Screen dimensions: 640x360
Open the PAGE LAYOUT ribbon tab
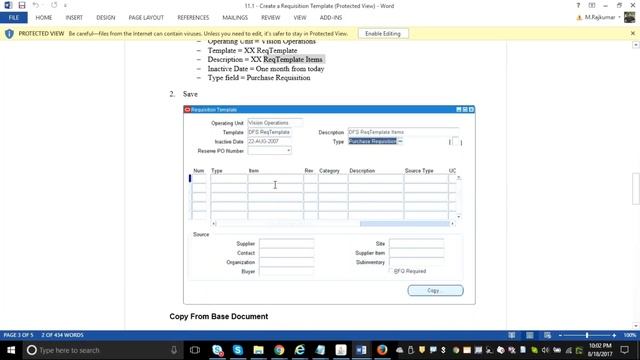point(146,18)
